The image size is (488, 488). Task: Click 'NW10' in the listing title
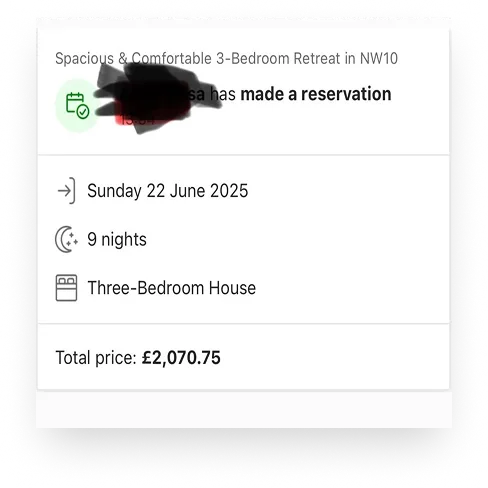(379, 59)
